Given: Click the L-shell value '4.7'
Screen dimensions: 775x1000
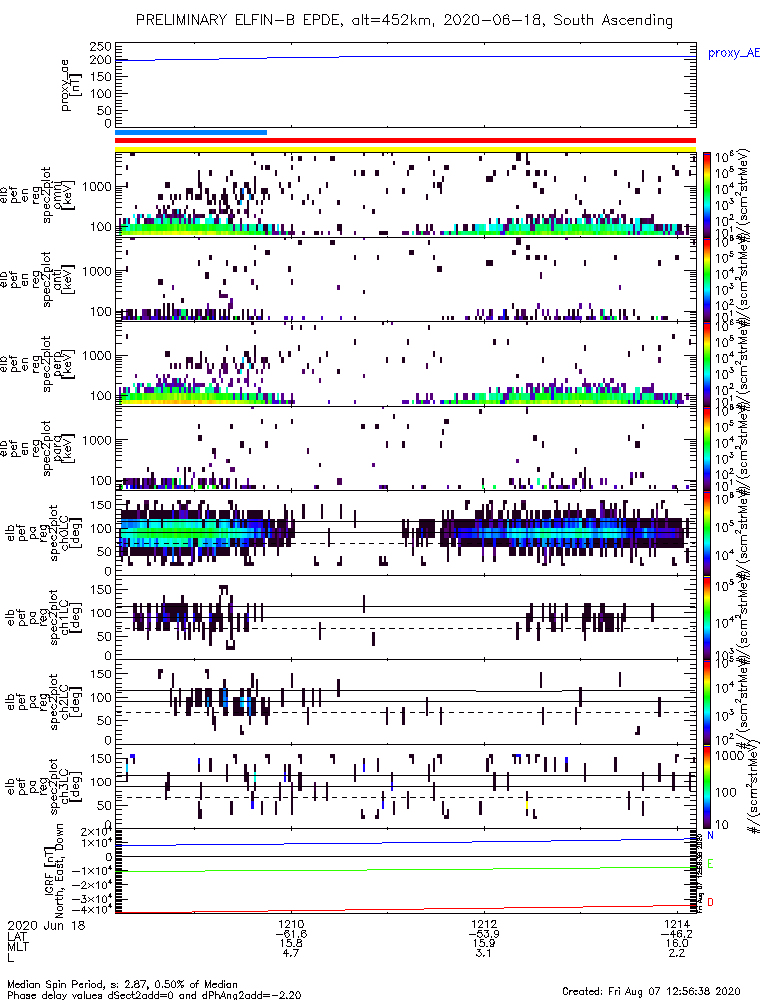Looking at the screenshot, I should click(291, 953).
